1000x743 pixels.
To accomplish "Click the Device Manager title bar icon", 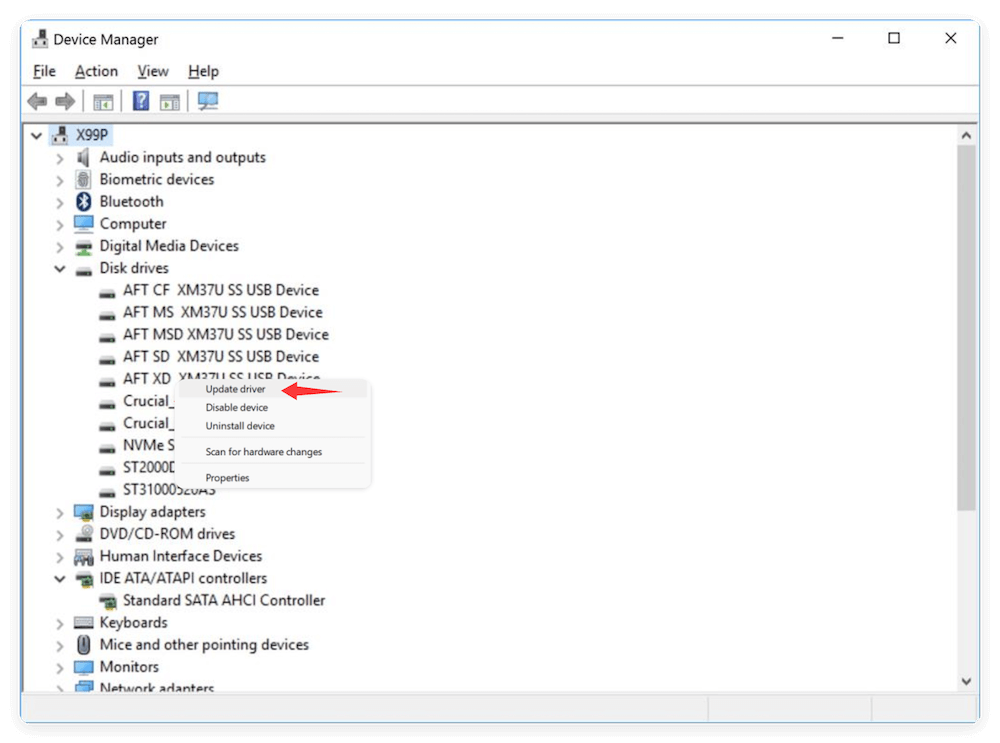I will [x=39, y=39].
